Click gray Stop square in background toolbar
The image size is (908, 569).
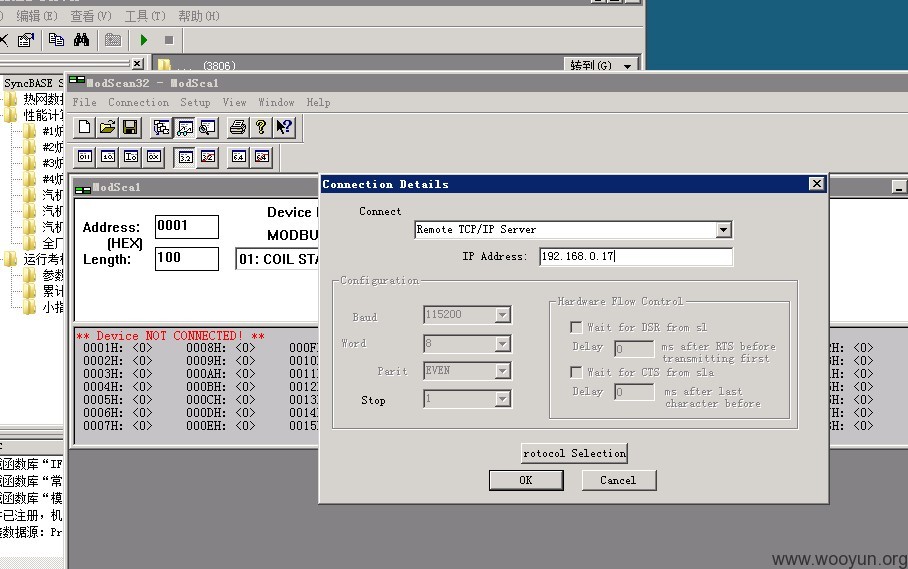[x=169, y=40]
